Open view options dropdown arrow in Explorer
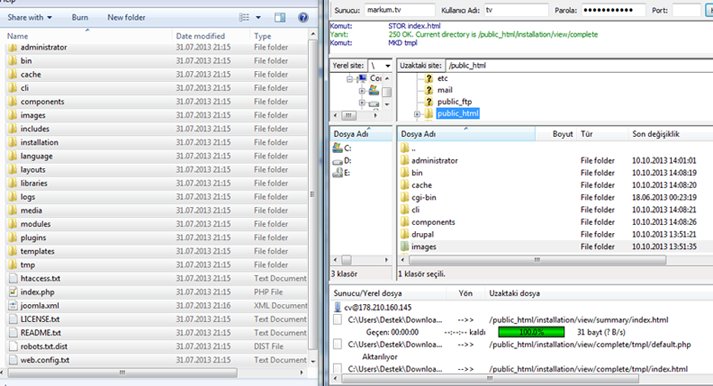Screen dimensions: 713x386 258,17
